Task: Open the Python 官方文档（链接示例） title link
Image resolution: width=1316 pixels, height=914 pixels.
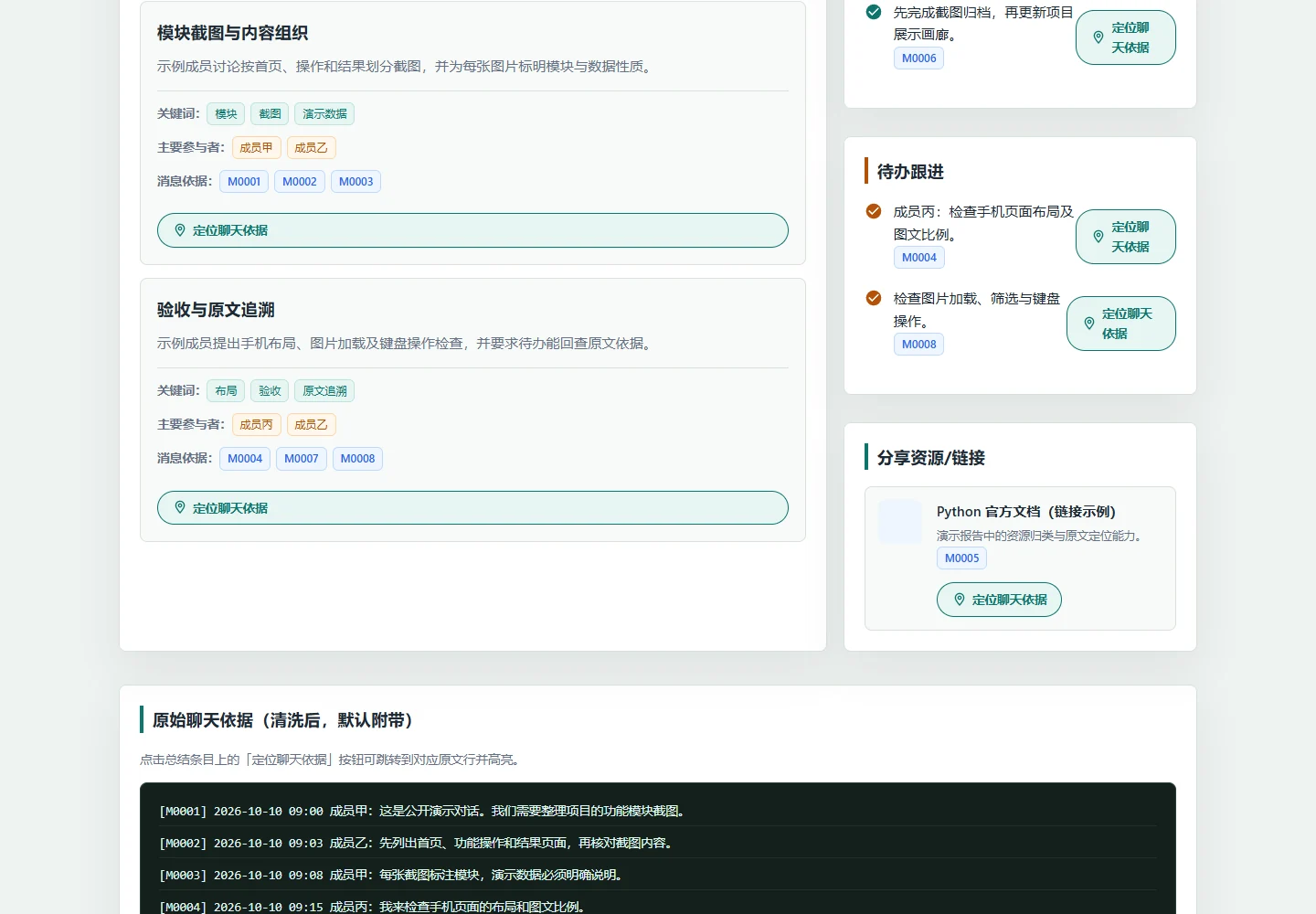Action: [1026, 512]
